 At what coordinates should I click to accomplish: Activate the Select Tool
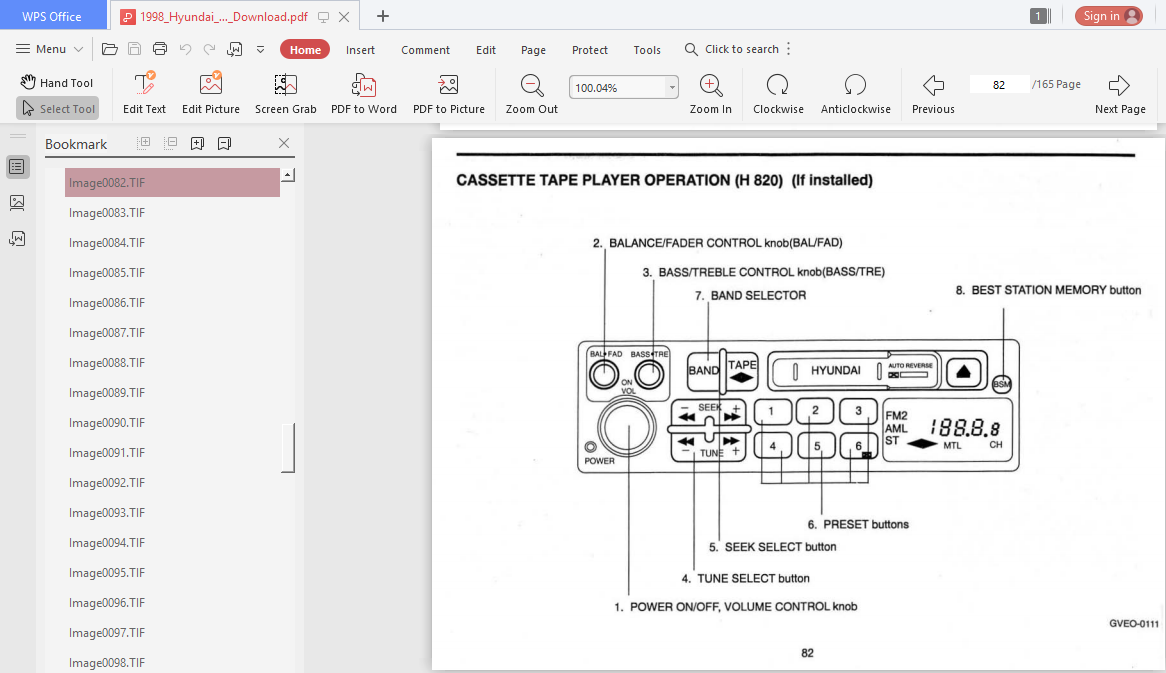click(x=57, y=109)
